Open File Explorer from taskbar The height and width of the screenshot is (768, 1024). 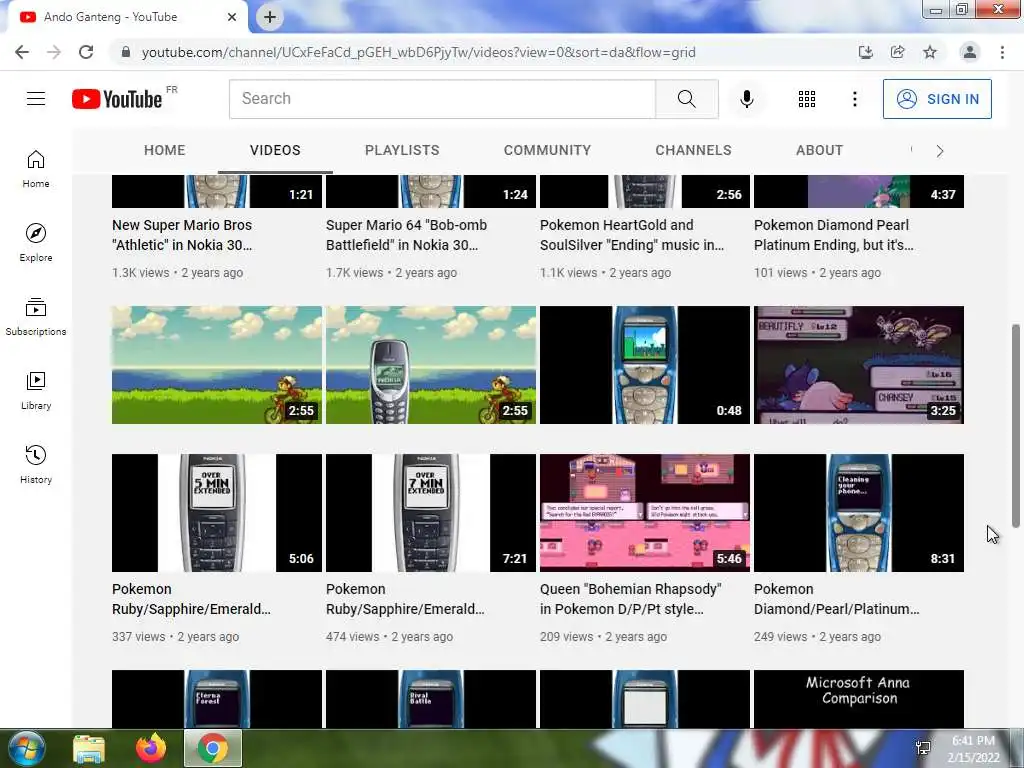pyautogui.click(x=89, y=748)
